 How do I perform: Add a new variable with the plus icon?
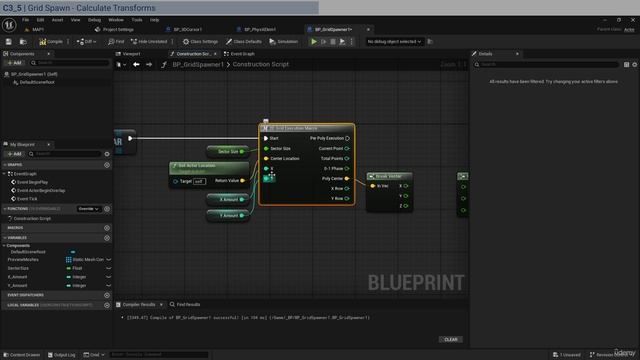pyautogui.click(x=107, y=238)
